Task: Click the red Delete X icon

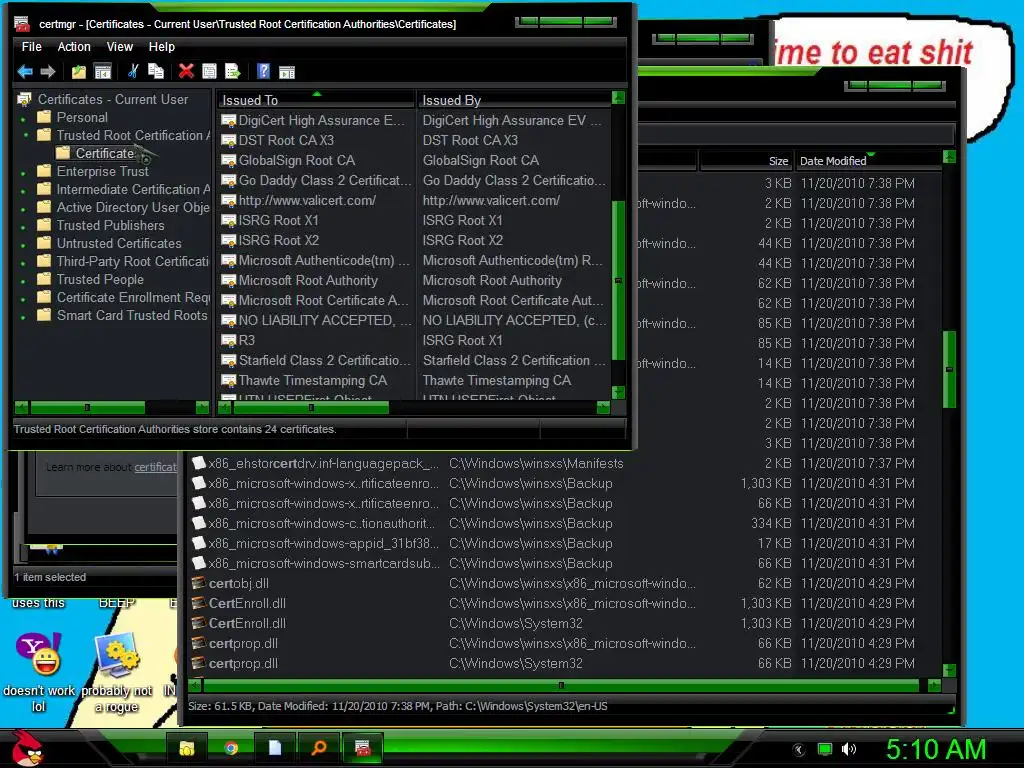Action: click(x=186, y=71)
